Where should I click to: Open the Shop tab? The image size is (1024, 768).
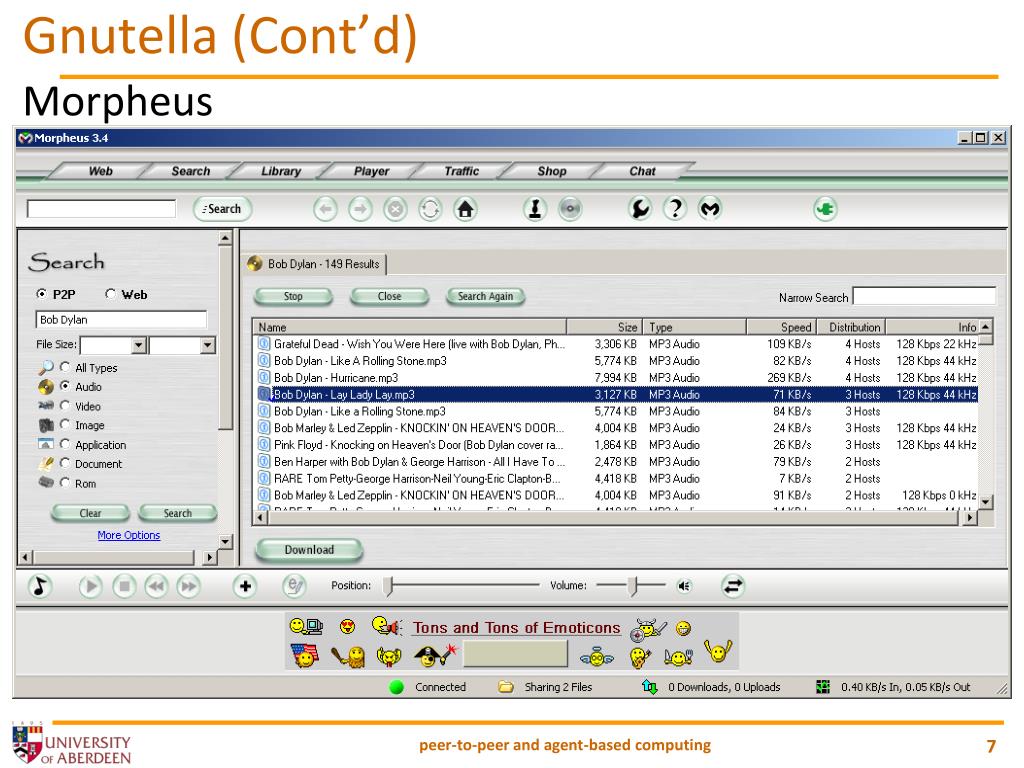pos(552,171)
